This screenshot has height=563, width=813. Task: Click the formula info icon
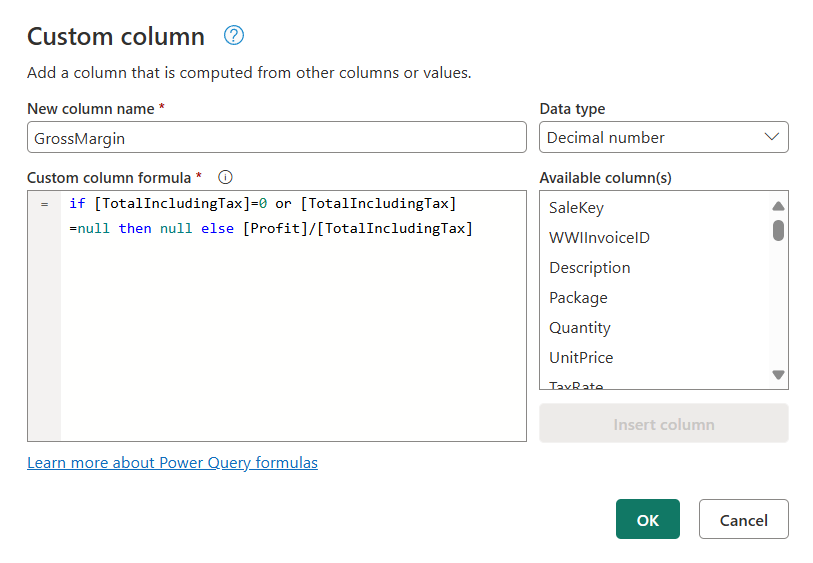point(225,177)
